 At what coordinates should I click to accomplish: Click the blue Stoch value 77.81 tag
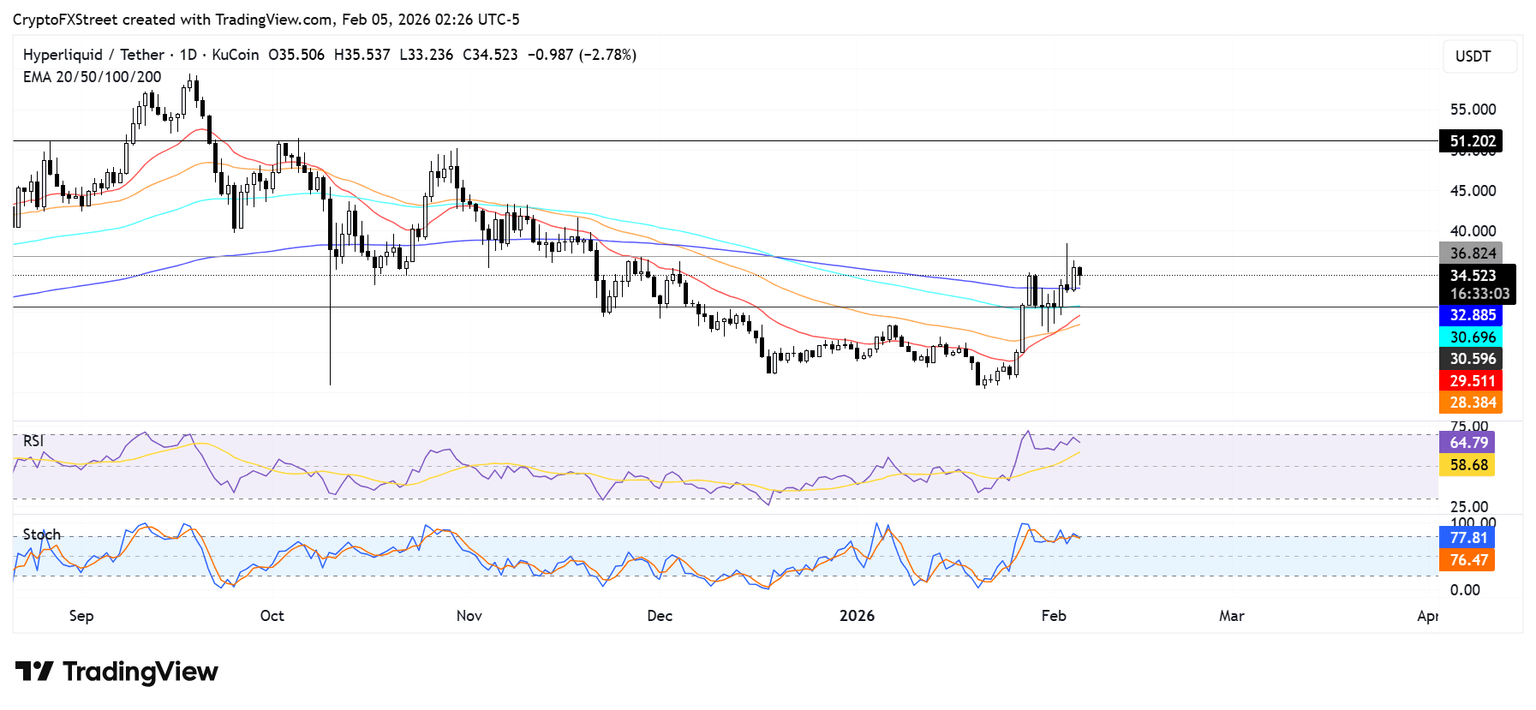1466,538
